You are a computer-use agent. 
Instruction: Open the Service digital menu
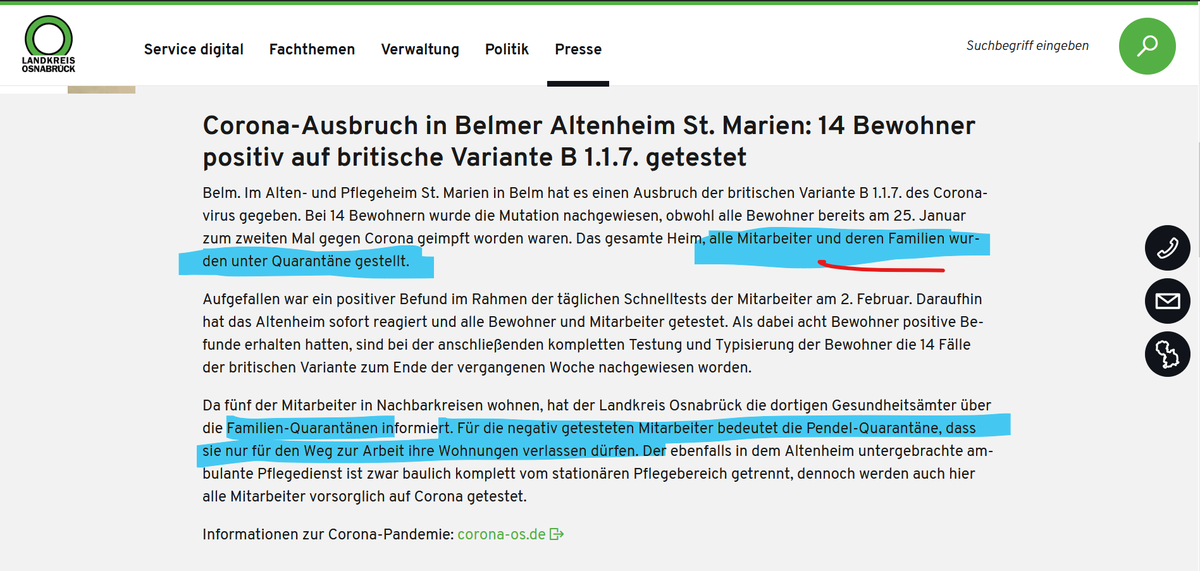click(x=194, y=49)
